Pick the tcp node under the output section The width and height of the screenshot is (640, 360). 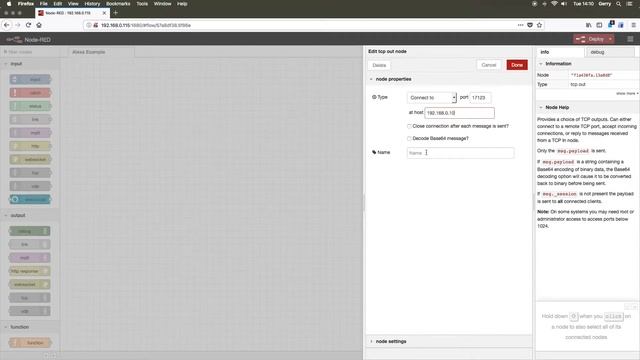[29, 298]
